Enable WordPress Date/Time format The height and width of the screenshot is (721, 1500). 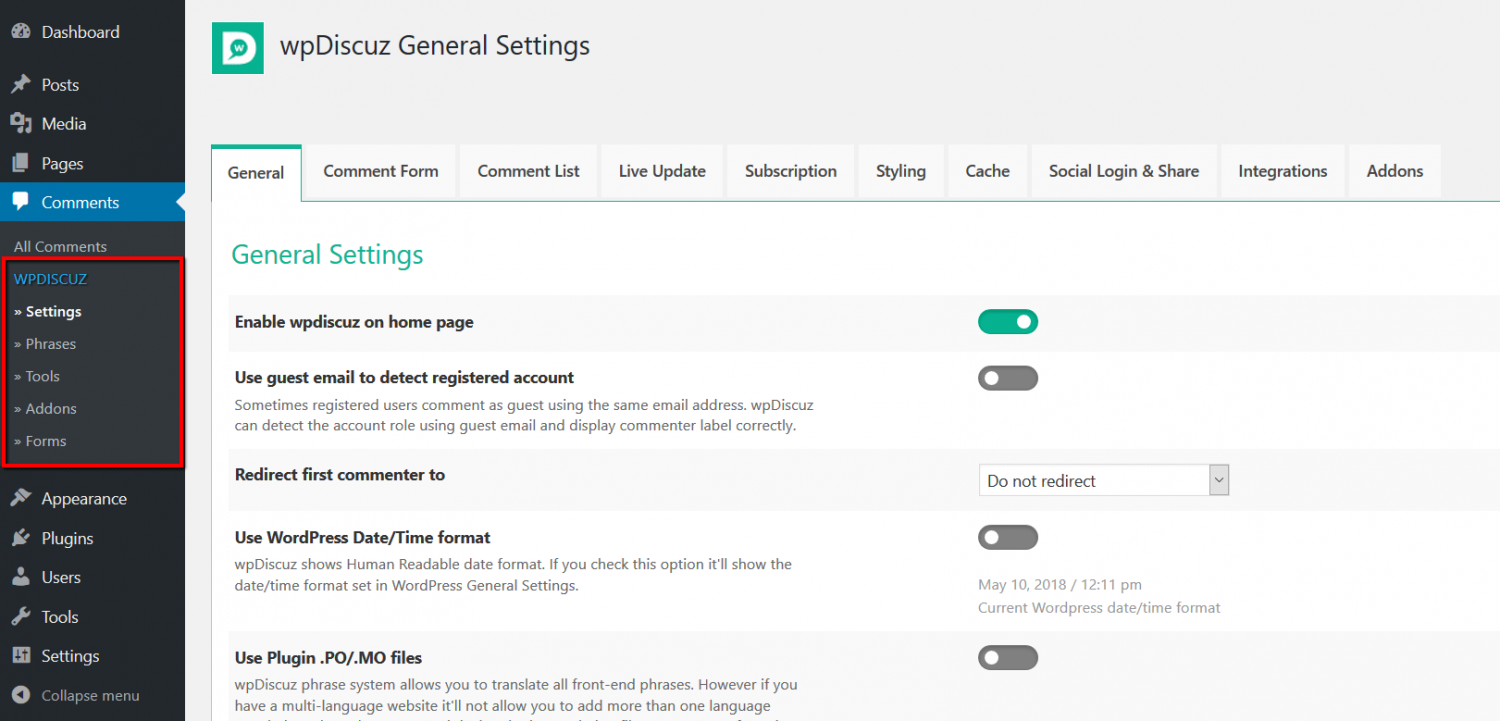tap(1008, 537)
